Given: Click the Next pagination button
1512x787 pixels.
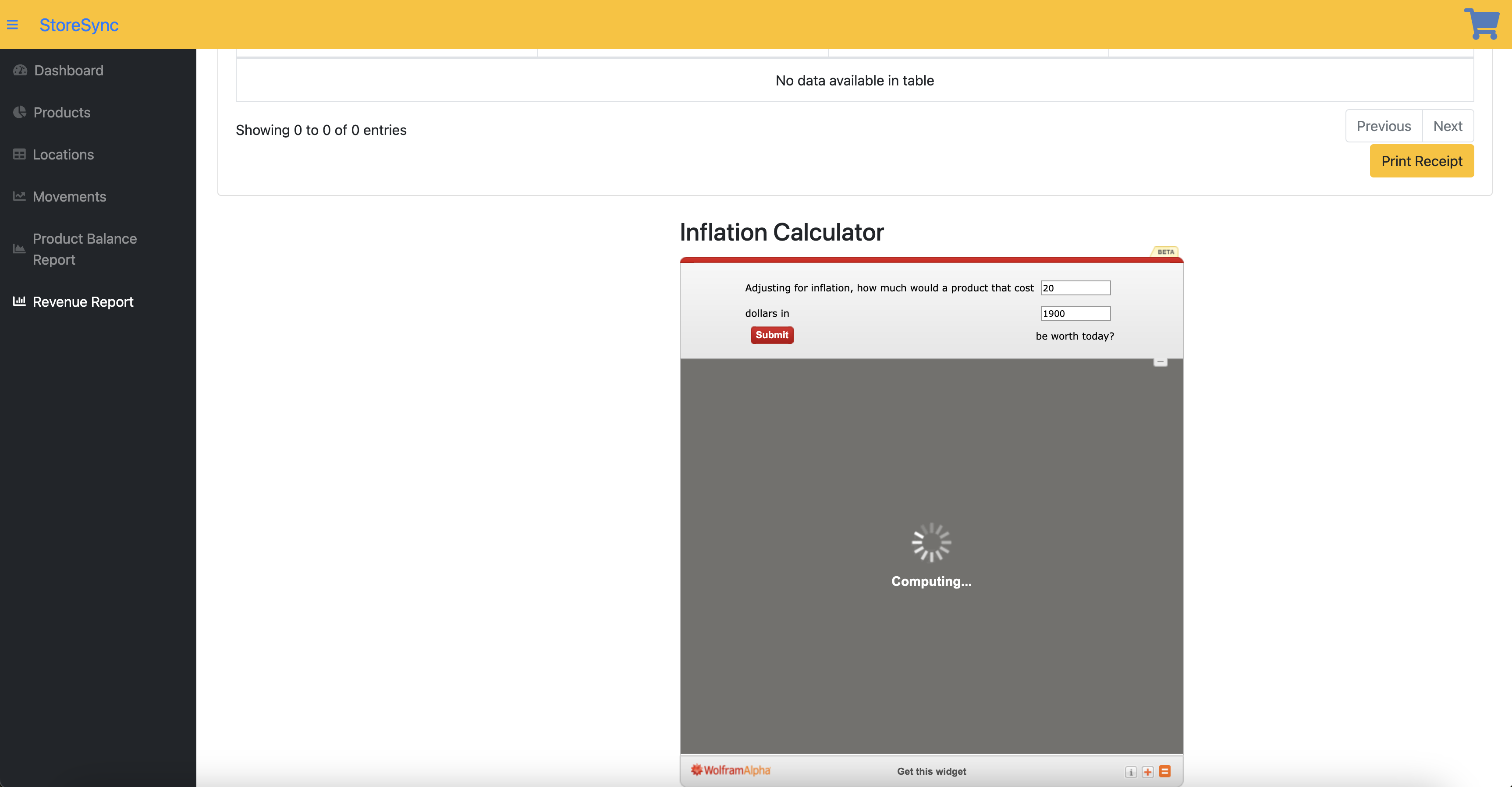Looking at the screenshot, I should 1447,126.
